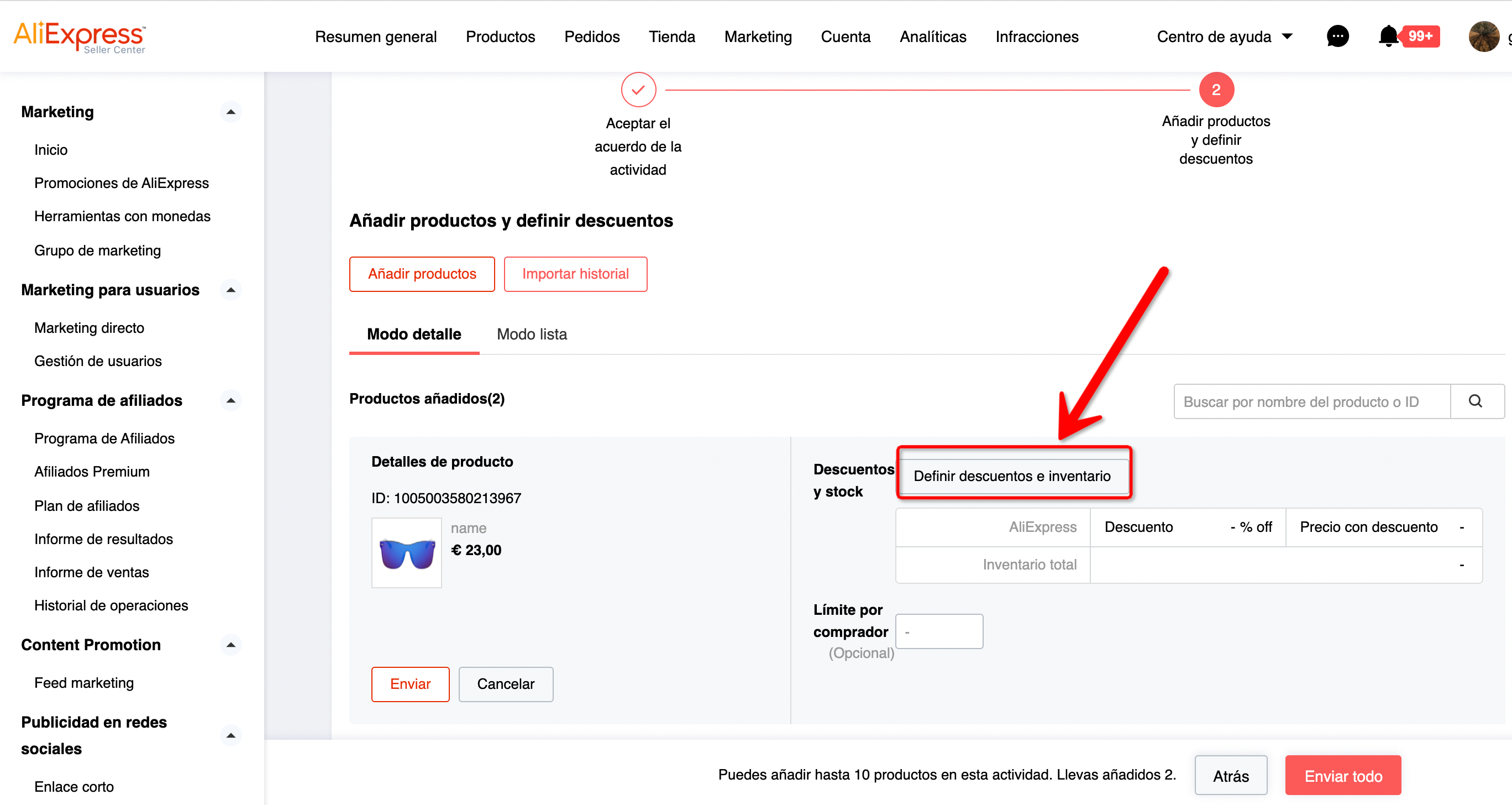
Task: Open the Pedidos menu
Action: pos(591,36)
